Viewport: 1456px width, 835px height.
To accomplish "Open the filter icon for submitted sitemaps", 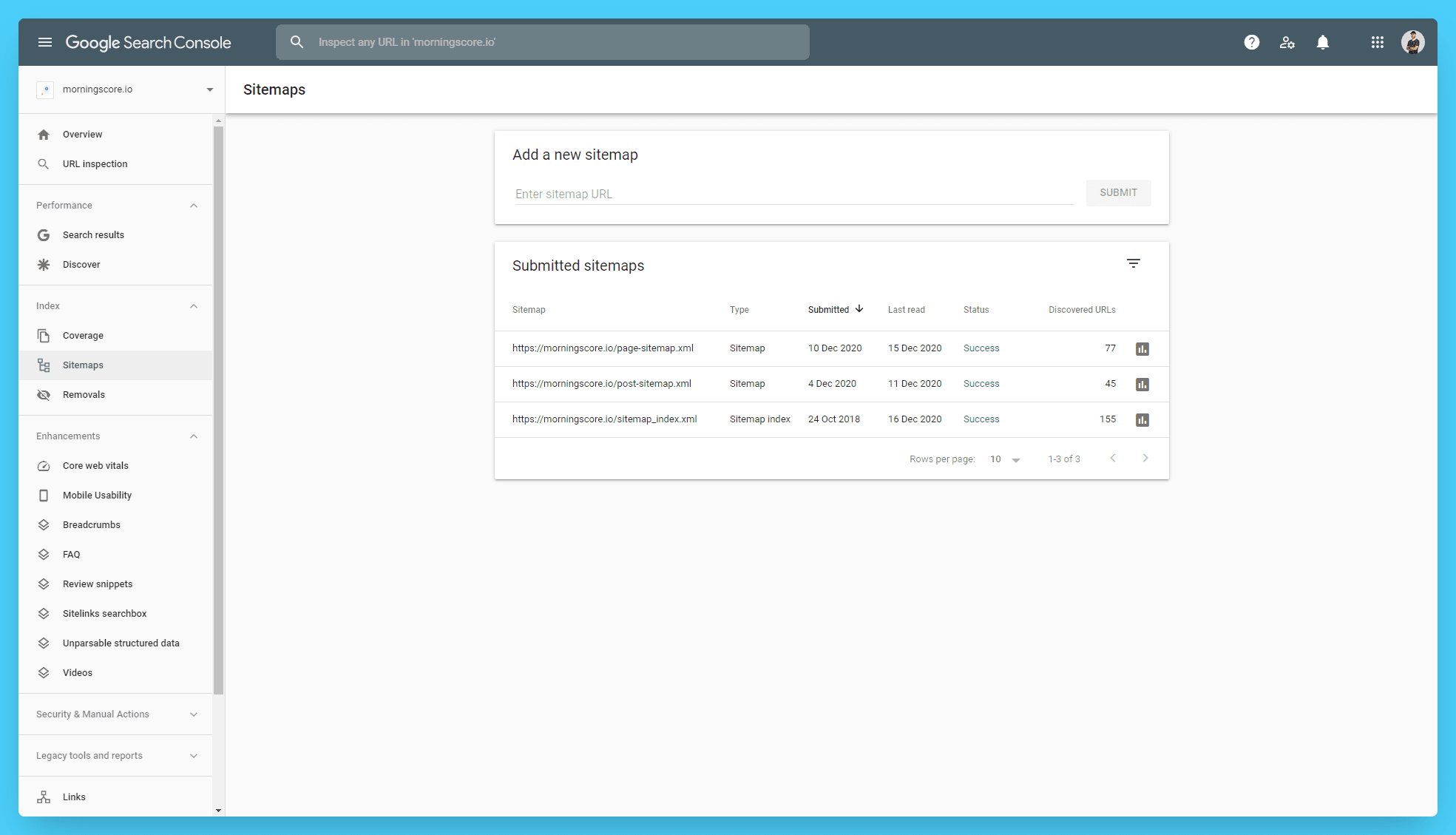I will click(x=1133, y=263).
